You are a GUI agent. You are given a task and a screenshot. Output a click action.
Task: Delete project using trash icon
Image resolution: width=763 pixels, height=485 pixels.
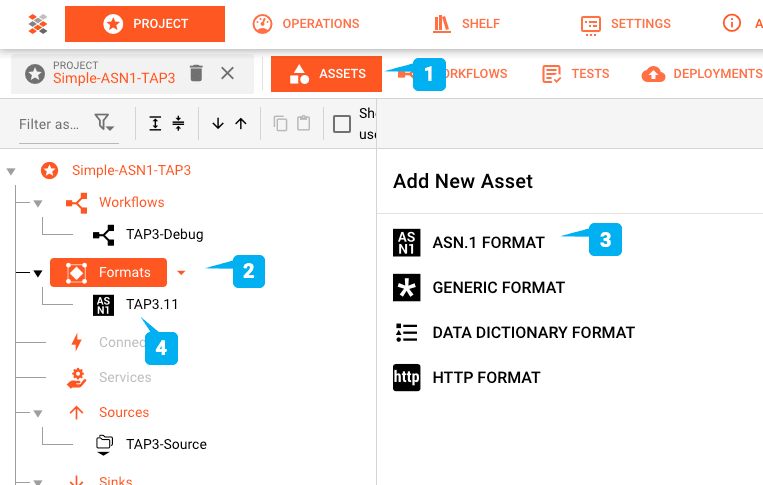196,73
